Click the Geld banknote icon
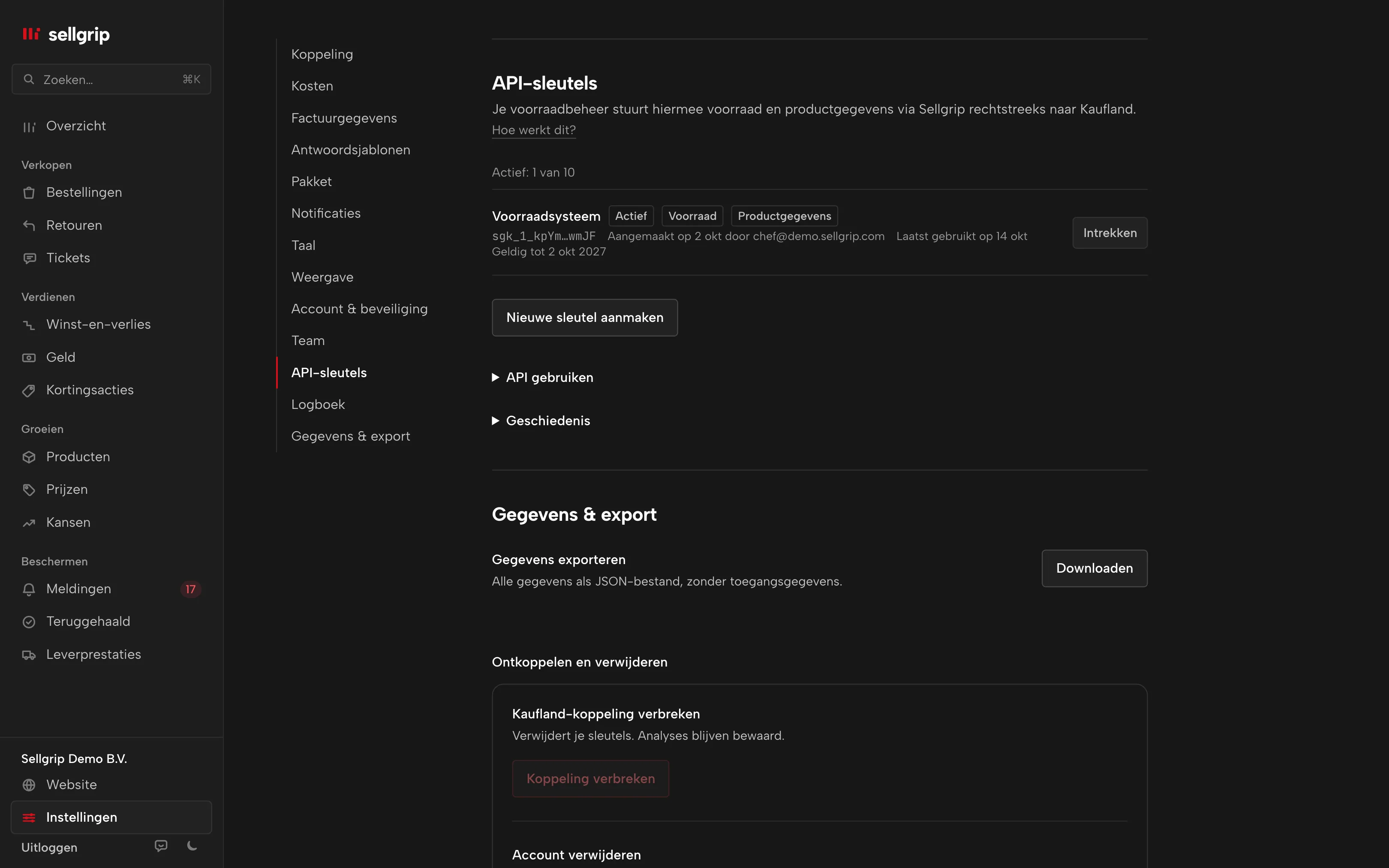 point(29,357)
